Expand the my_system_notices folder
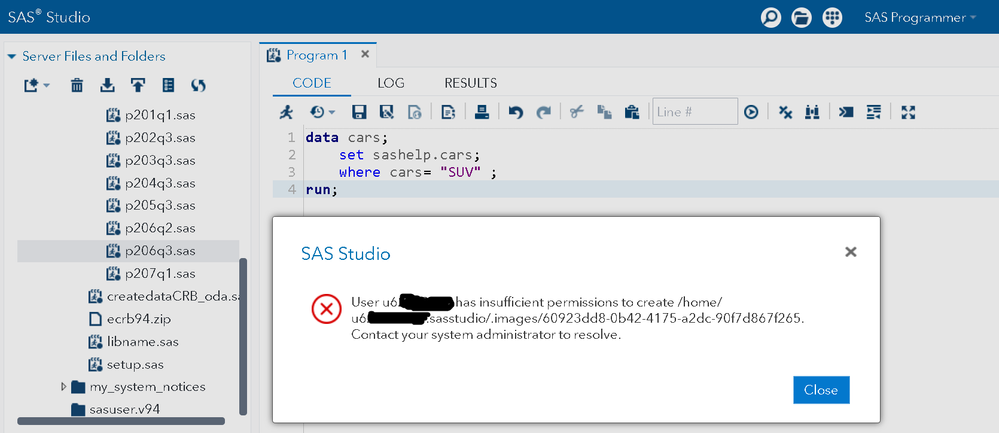The image size is (999, 433). pos(64,386)
